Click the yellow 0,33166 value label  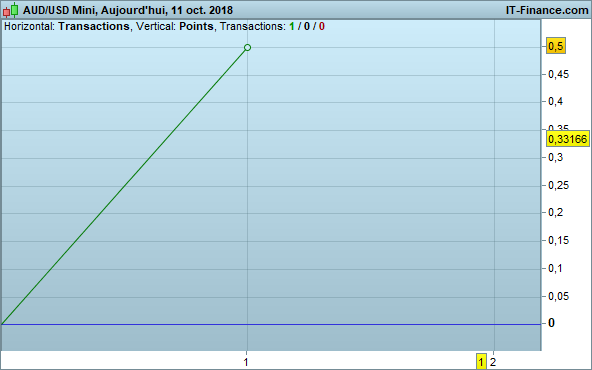(568, 139)
